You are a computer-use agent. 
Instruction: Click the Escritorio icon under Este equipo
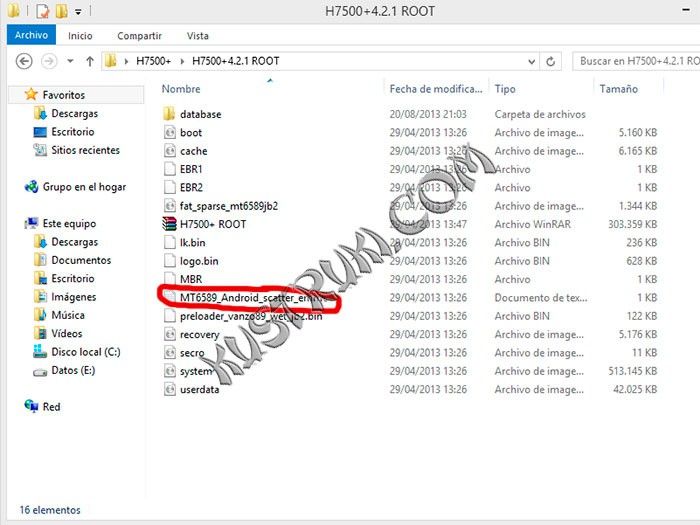pos(40,278)
